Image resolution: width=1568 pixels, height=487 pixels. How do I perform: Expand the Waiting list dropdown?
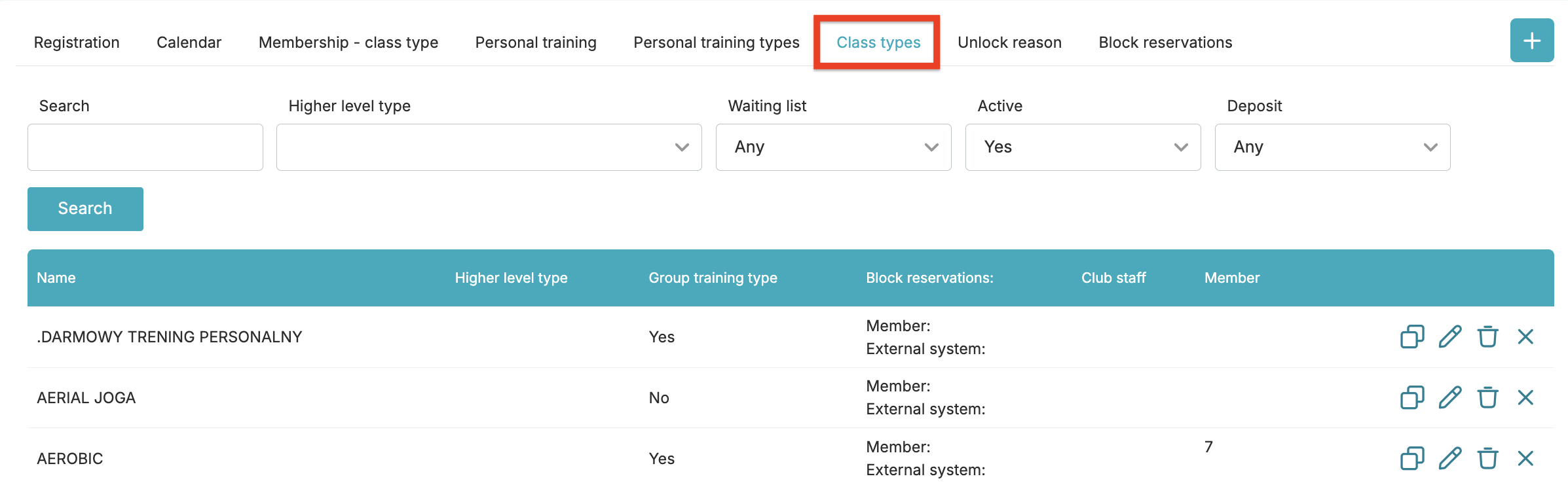pos(833,147)
